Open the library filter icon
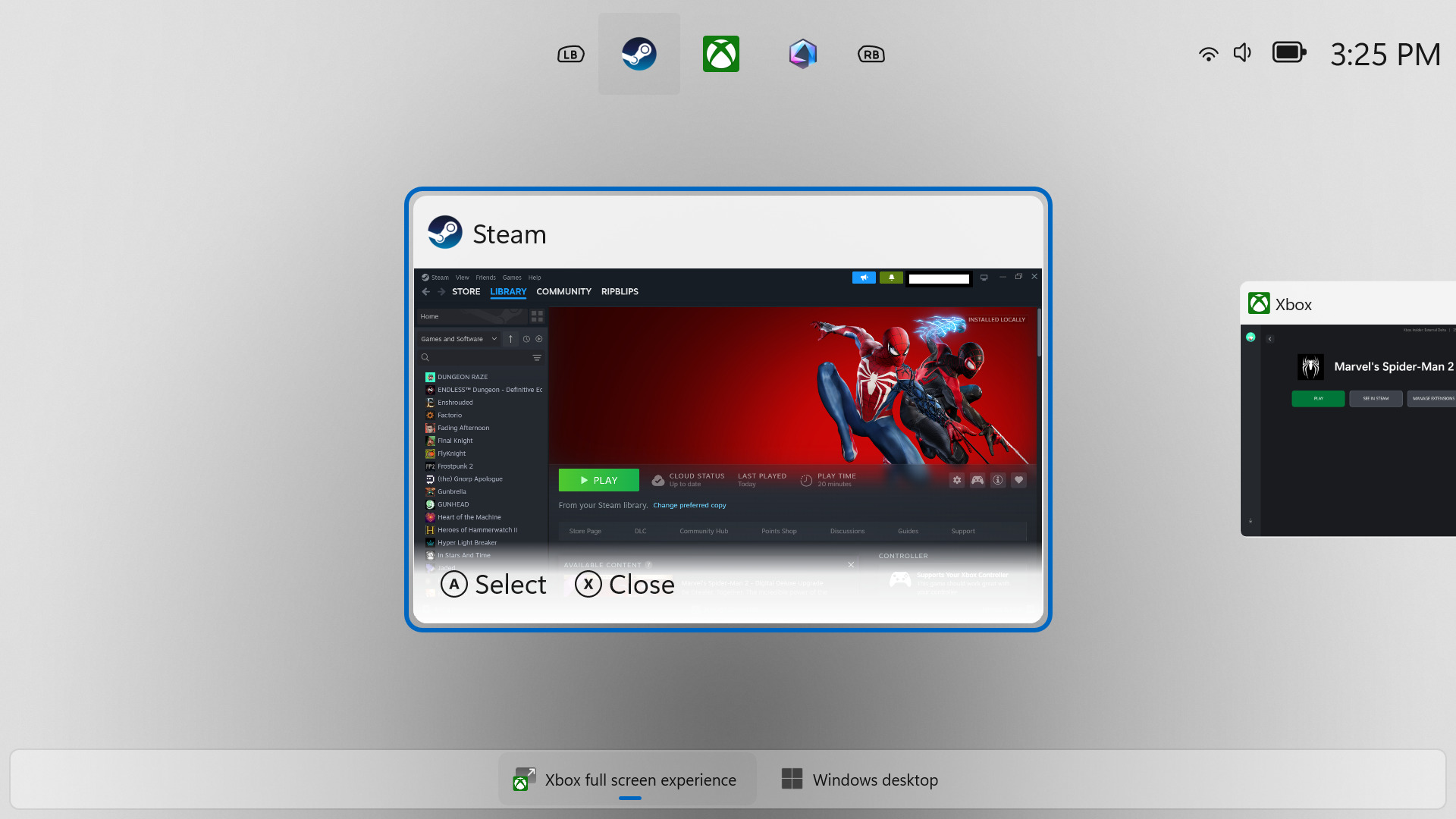 (x=537, y=357)
